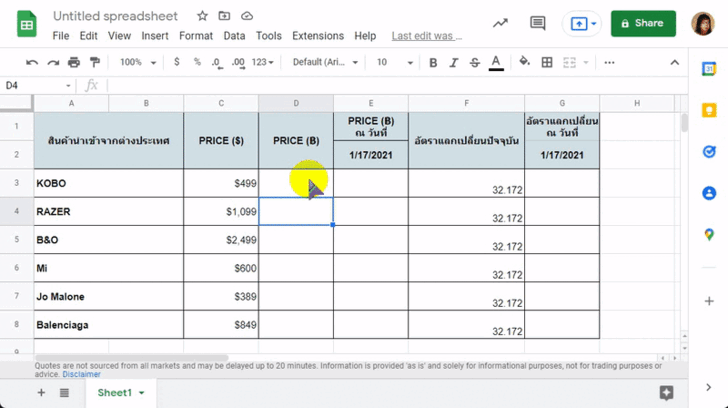The image size is (728, 408).
Task: Open Contacts side panel
Action: tap(709, 193)
